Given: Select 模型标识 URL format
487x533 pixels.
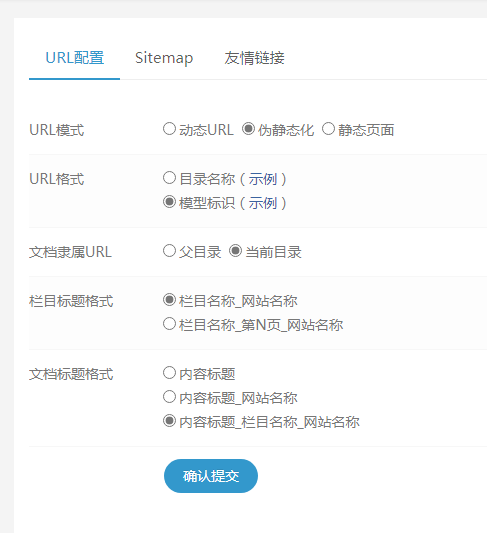Looking at the screenshot, I should tap(169, 202).
